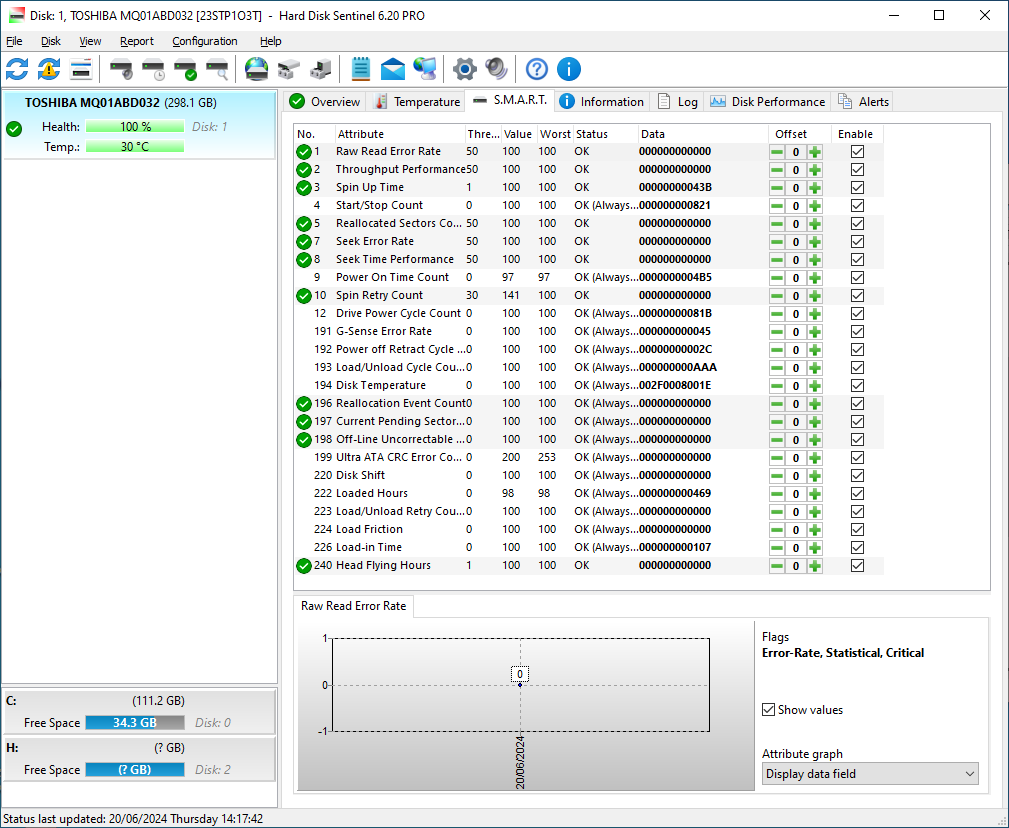The image size is (1009, 828).
Task: Click the Health 100 % progress bar
Action: (x=135, y=127)
